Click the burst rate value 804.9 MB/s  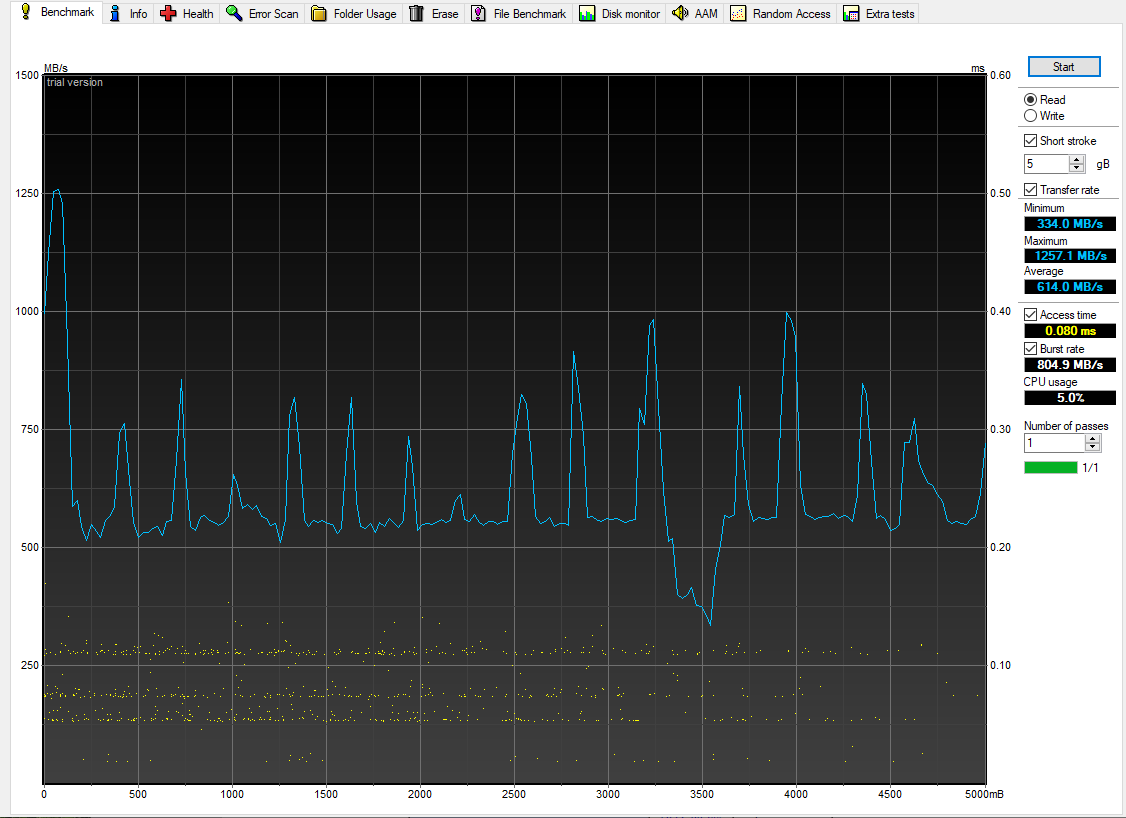(1070, 365)
